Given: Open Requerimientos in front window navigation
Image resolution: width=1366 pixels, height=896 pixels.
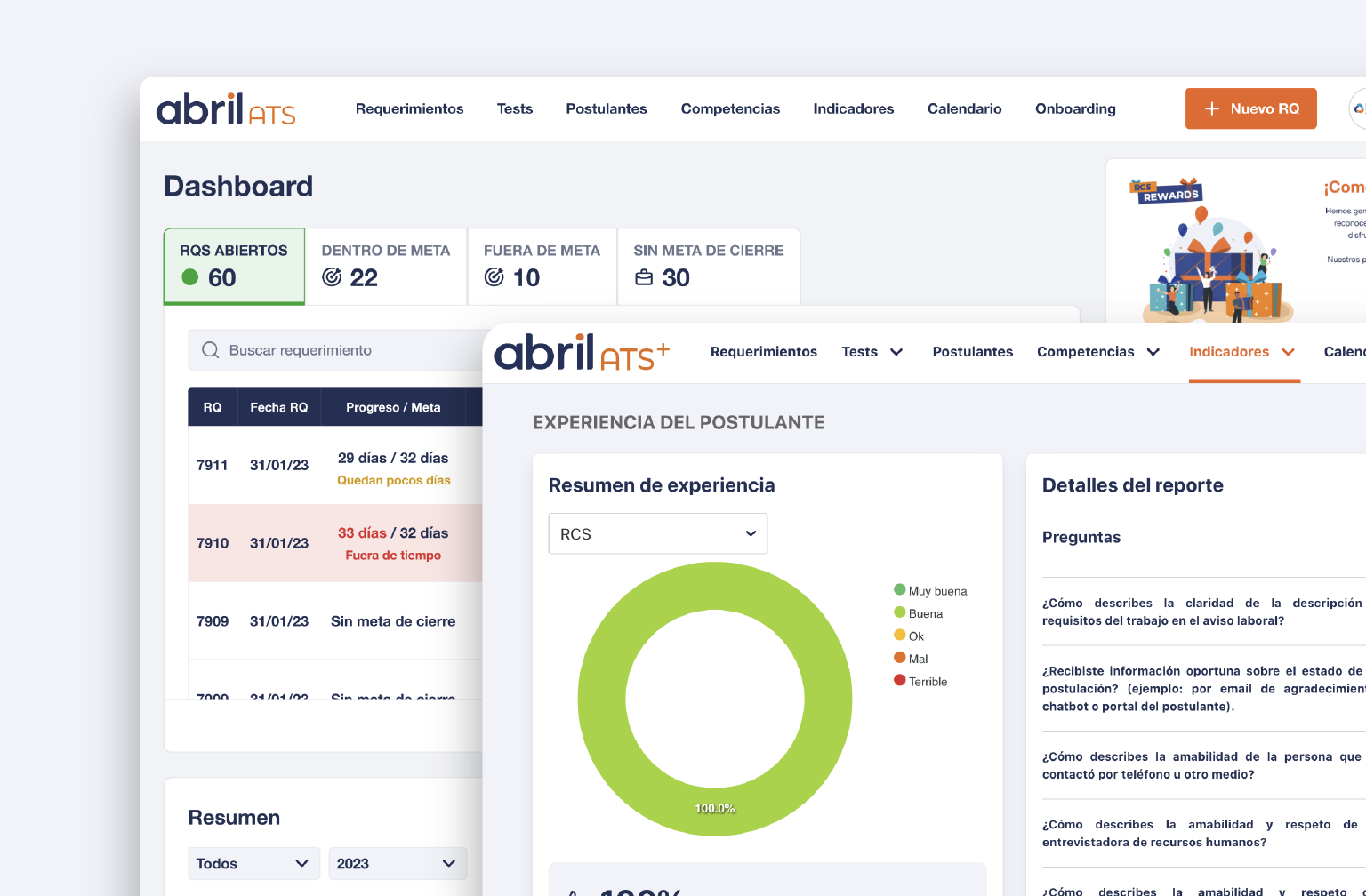Looking at the screenshot, I should (764, 352).
